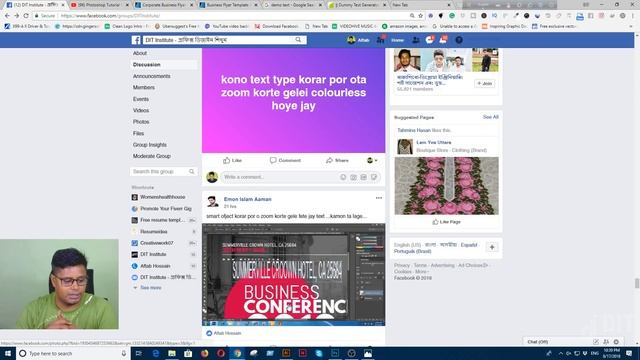Open Members in group sidebar

click(x=144, y=87)
